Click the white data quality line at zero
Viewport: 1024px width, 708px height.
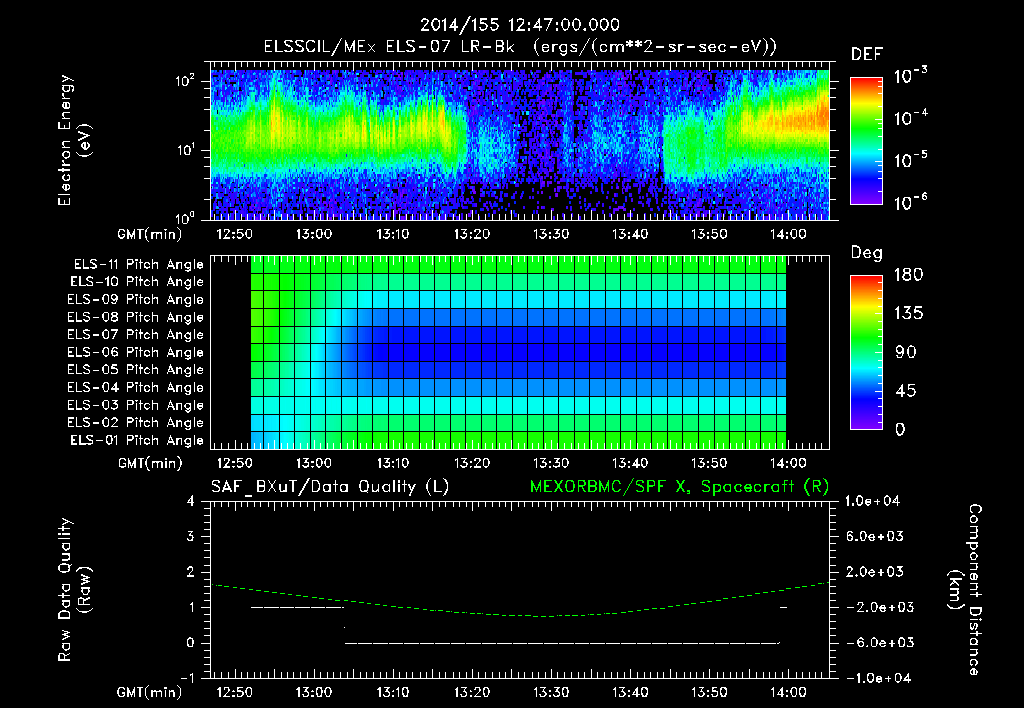click(x=562, y=643)
